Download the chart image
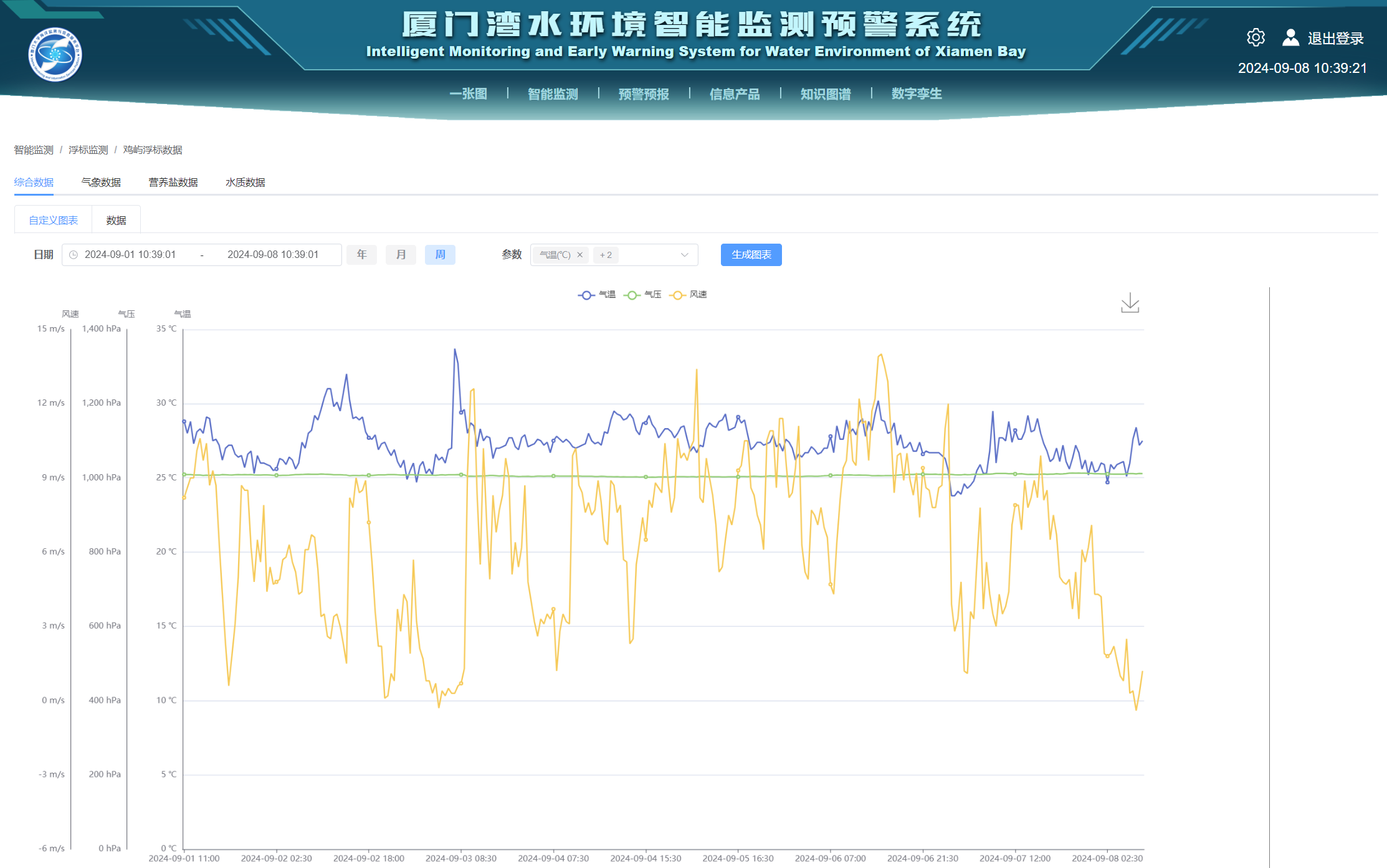 point(1130,303)
